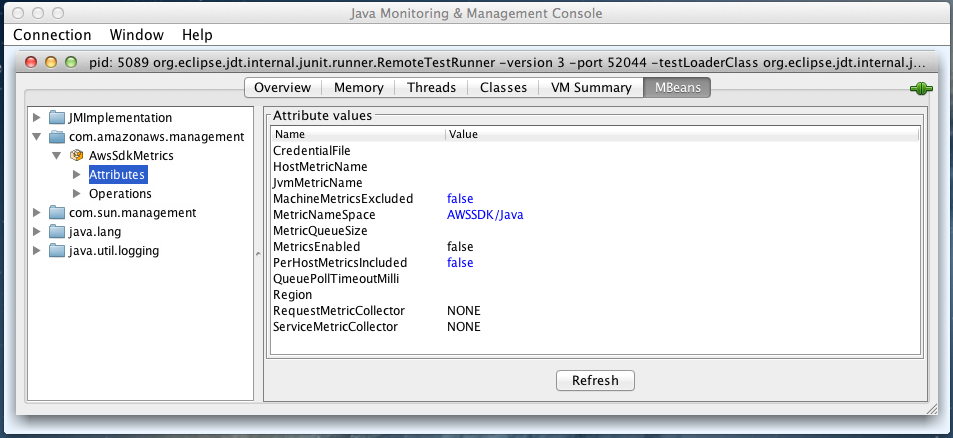Switch to the Overview tab
This screenshot has height=438, width=953.
click(x=283, y=87)
